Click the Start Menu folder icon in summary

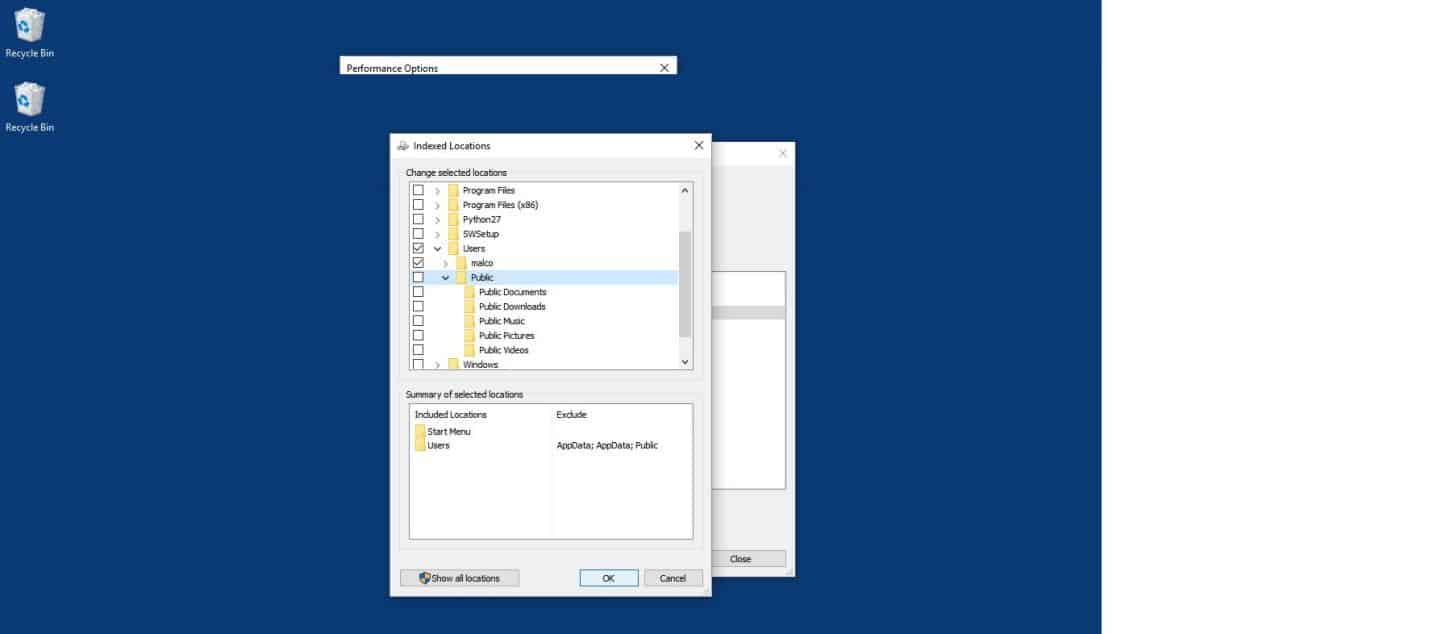point(420,431)
